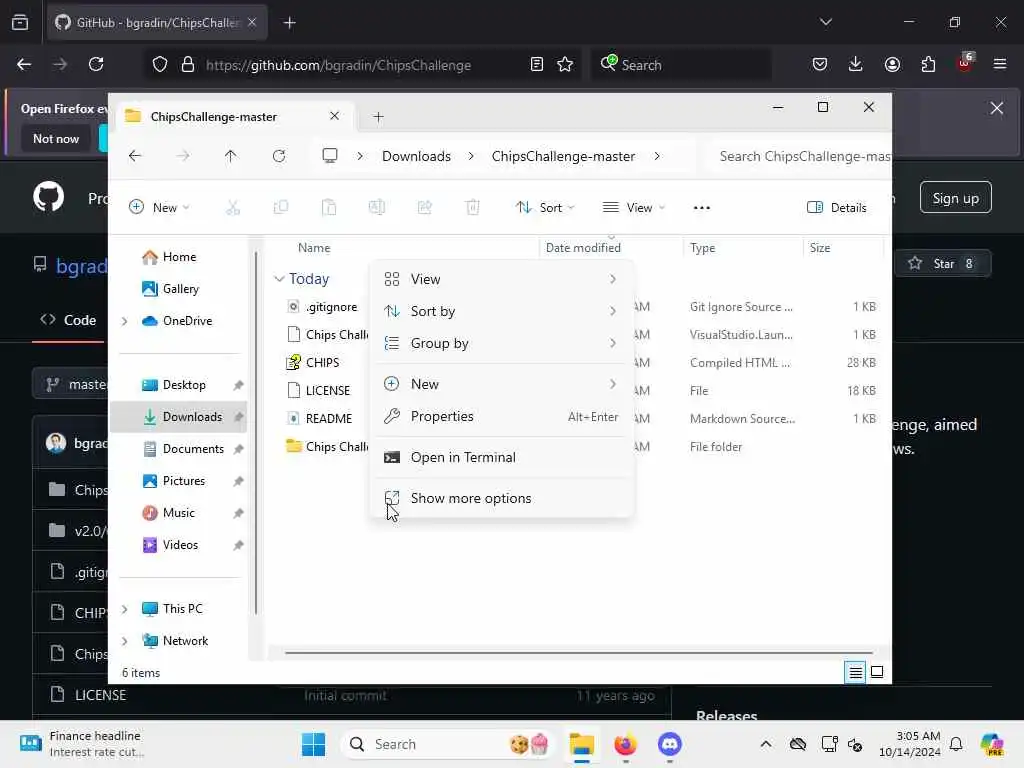The image size is (1024, 768).
Task: Choose Properties from the context menu
Action: [501, 417]
